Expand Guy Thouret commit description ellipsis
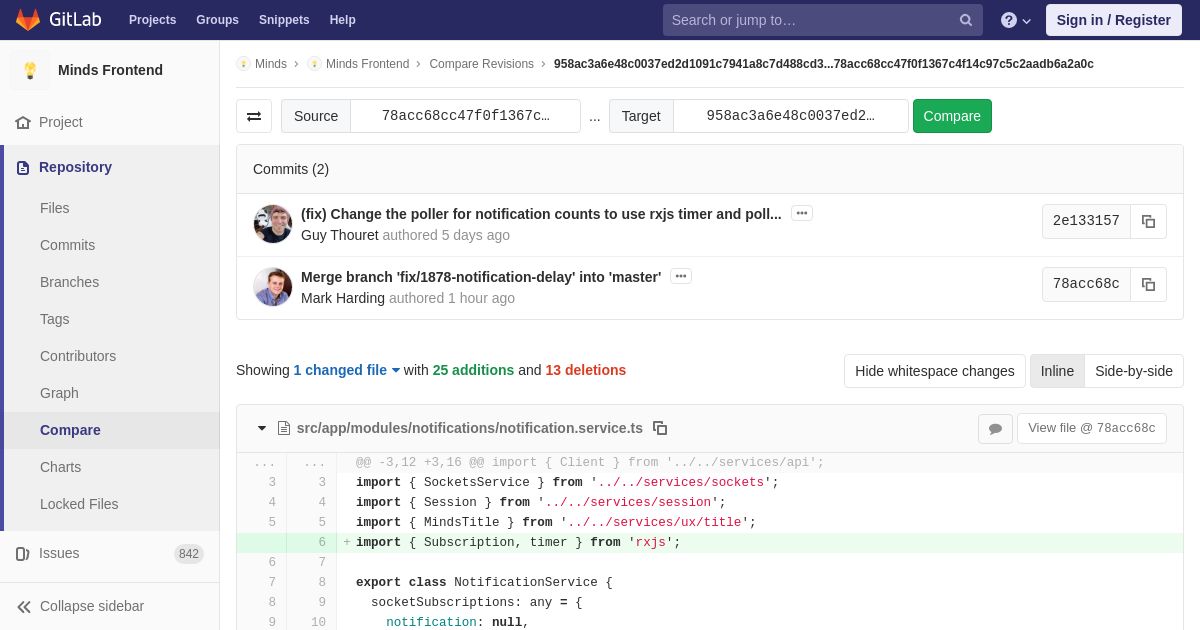This screenshot has width=1200, height=630. click(x=801, y=213)
